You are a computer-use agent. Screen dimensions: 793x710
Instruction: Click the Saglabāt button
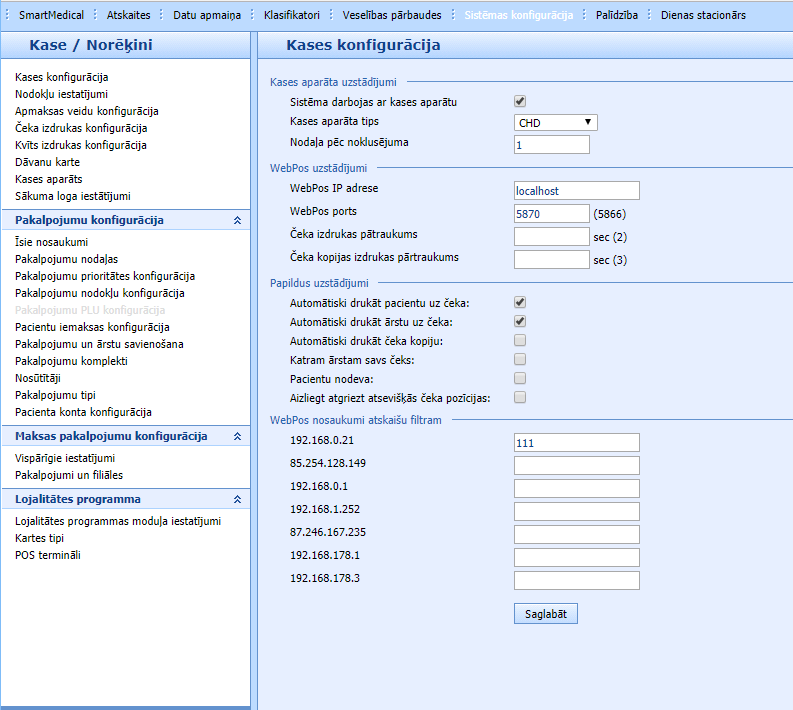pyautogui.click(x=545, y=614)
